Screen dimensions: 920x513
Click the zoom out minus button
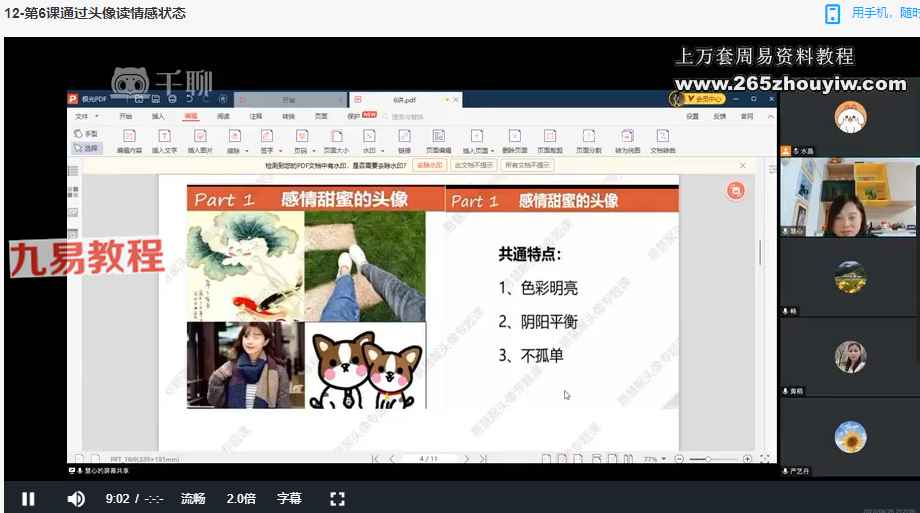[679, 458]
